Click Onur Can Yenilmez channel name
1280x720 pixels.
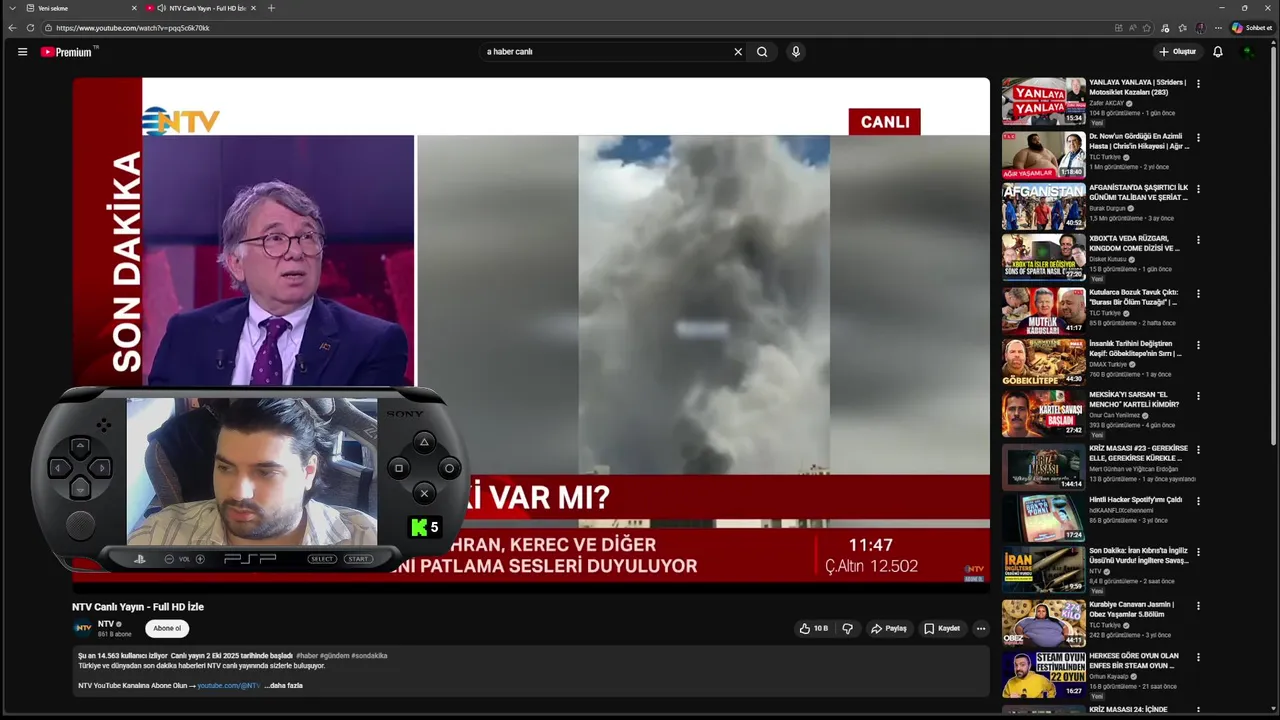click(x=1116, y=415)
